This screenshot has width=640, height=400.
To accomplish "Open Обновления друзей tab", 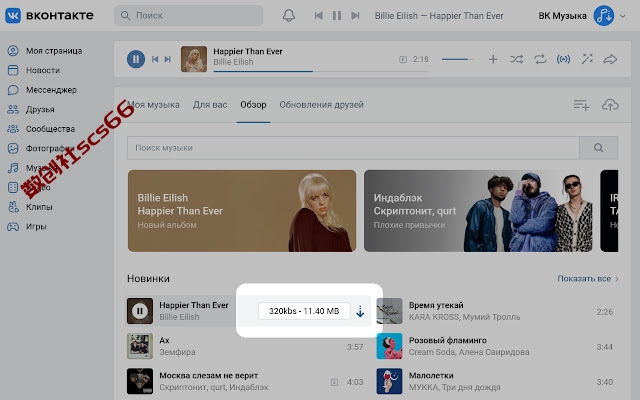I will pyautogui.click(x=321, y=105).
